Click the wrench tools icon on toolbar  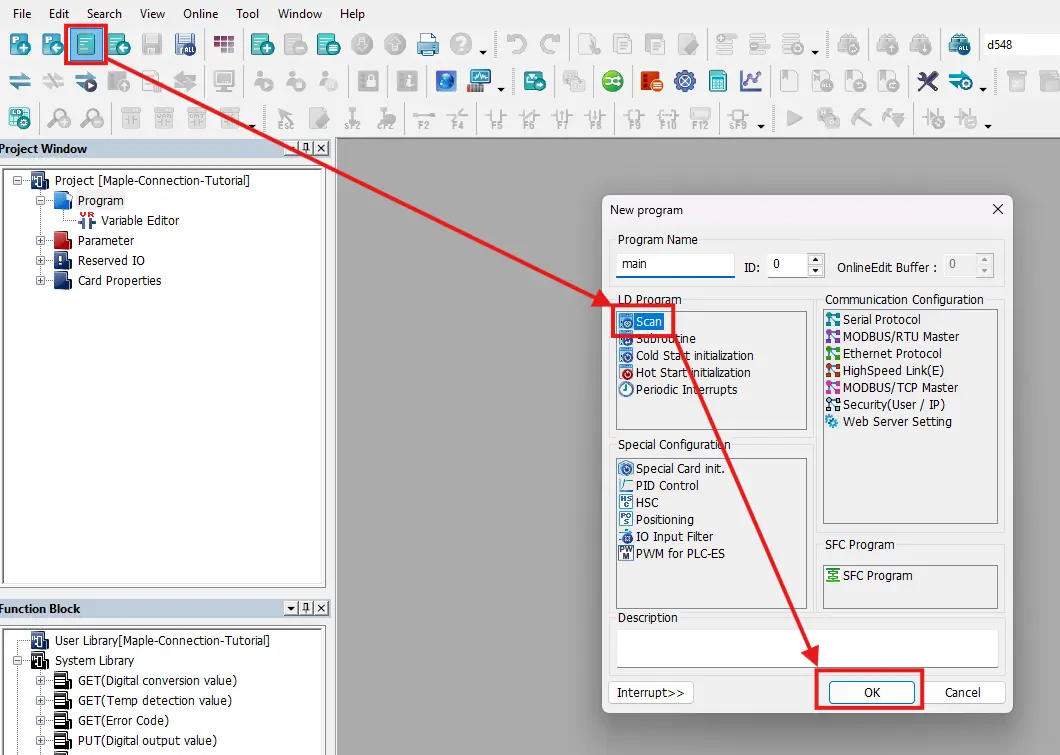(x=926, y=82)
